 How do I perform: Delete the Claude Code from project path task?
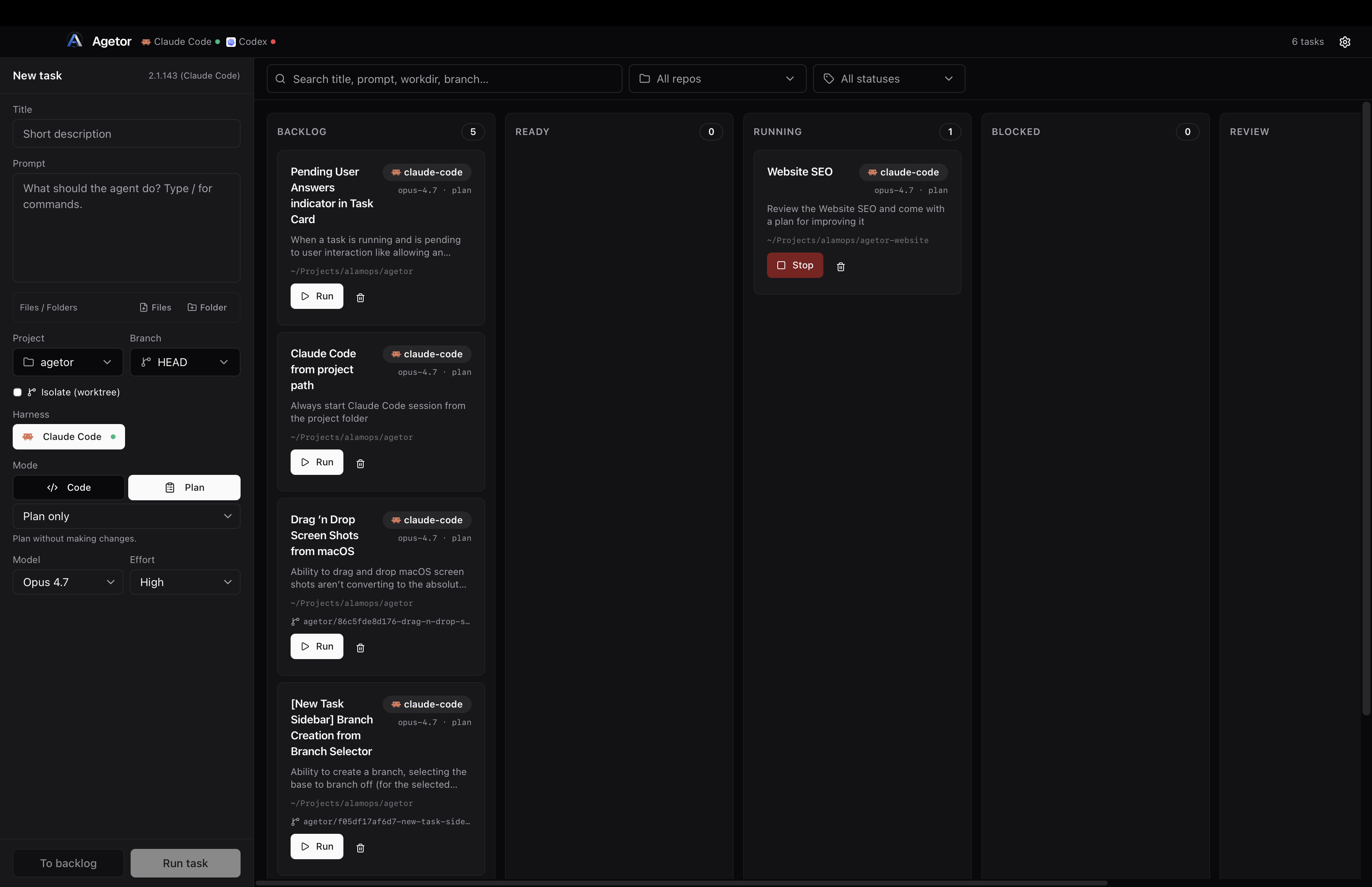click(360, 463)
